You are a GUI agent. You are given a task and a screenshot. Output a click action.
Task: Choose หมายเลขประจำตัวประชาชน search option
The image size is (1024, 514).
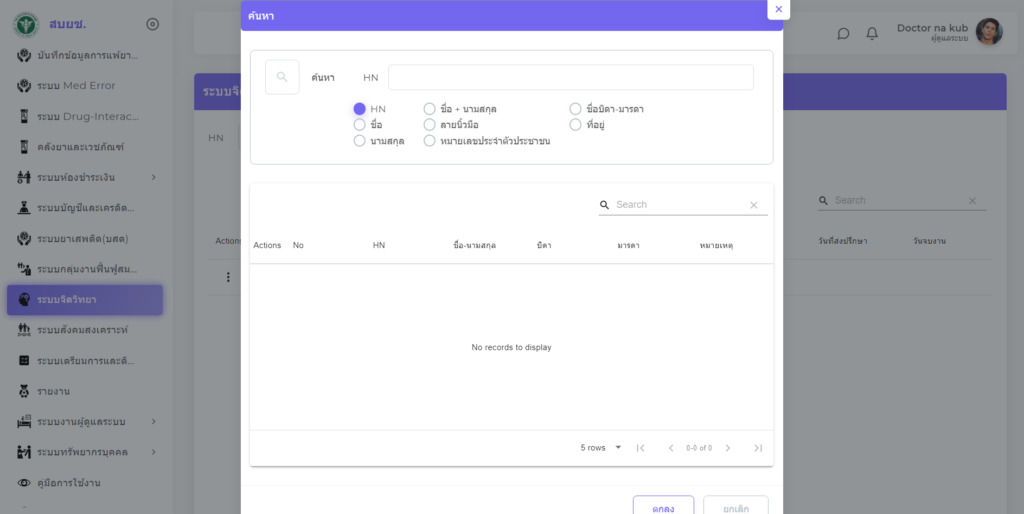[x=430, y=141]
